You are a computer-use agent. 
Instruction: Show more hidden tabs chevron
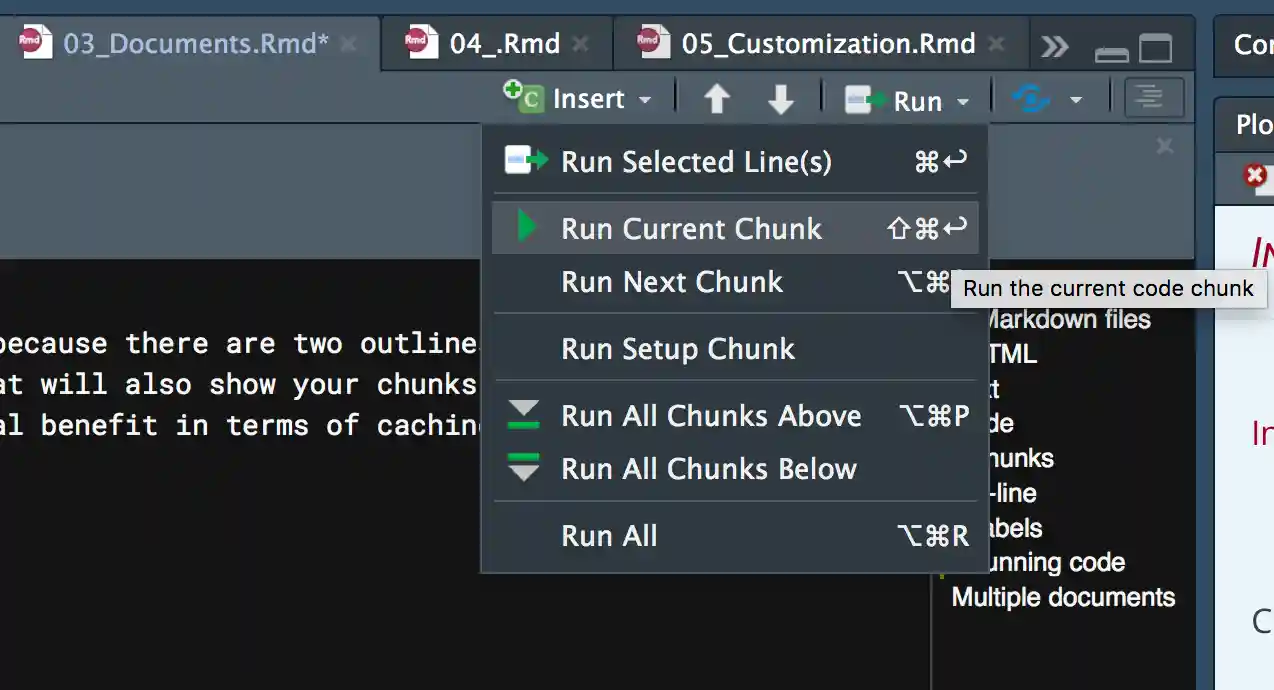click(1055, 46)
